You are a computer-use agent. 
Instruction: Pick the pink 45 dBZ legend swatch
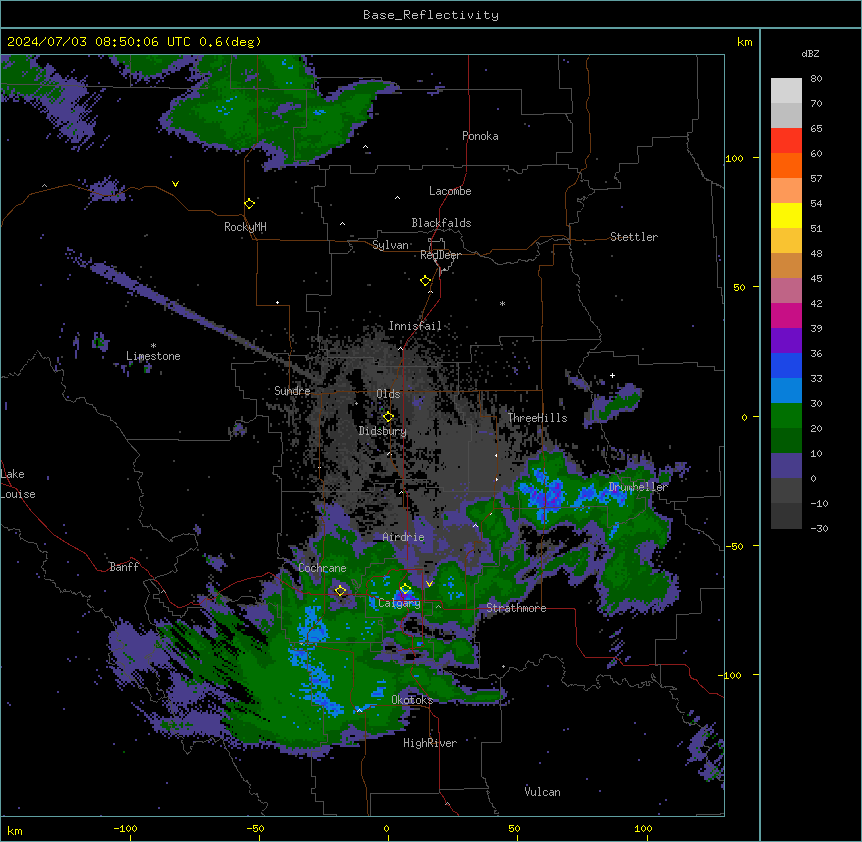(x=786, y=290)
